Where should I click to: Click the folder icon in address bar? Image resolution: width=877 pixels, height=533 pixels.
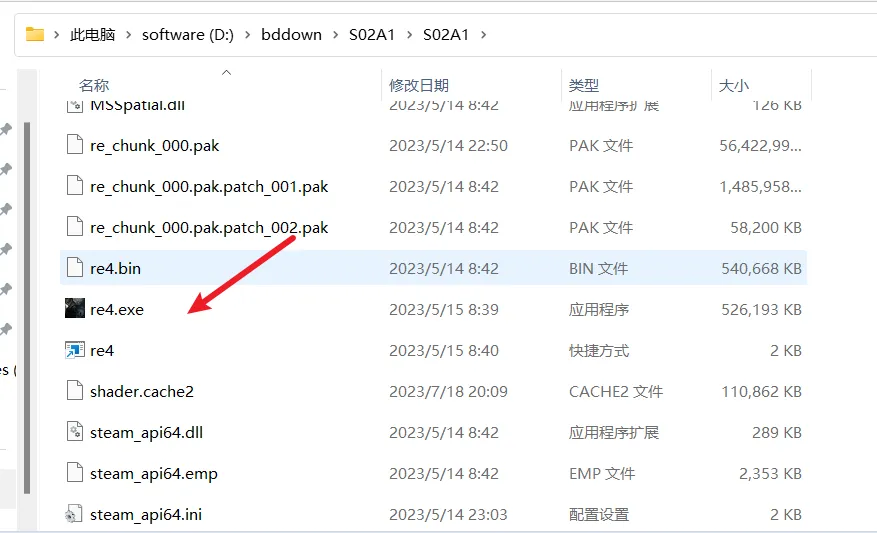35,34
